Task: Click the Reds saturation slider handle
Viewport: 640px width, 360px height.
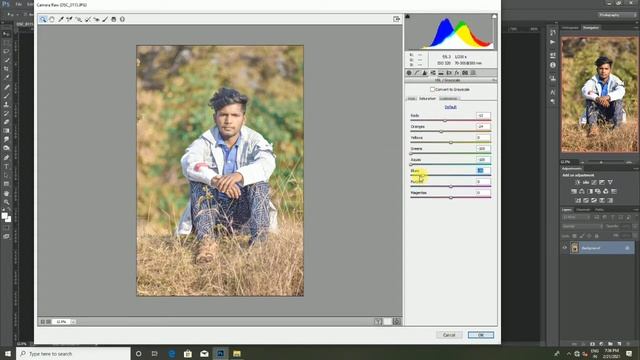Action: click(445, 121)
